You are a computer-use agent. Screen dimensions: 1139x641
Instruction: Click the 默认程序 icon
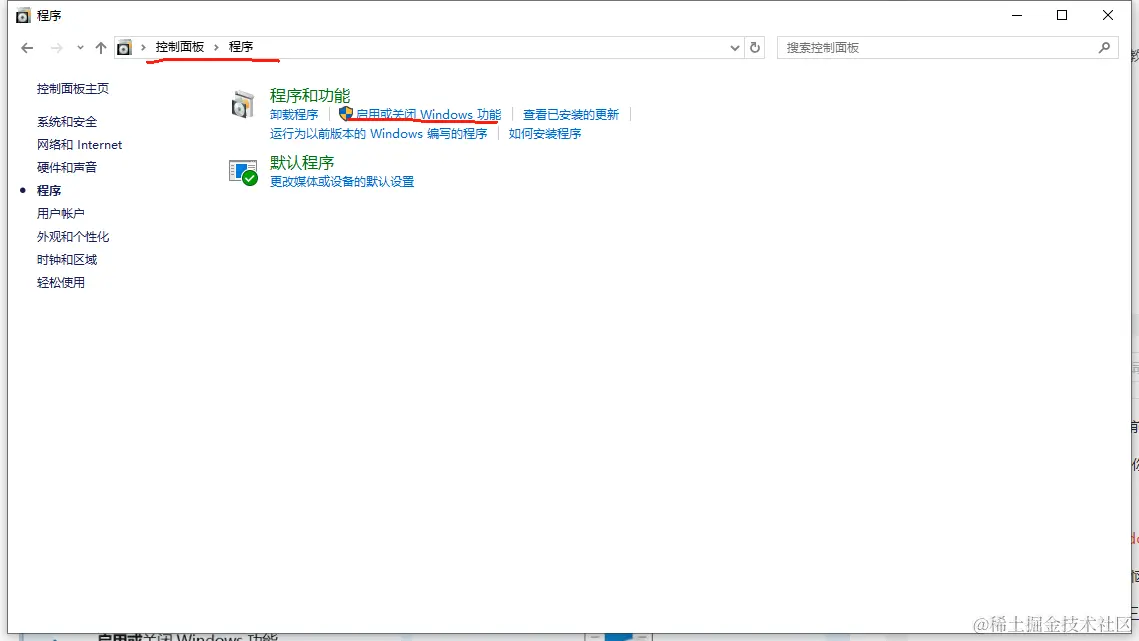pyautogui.click(x=243, y=172)
